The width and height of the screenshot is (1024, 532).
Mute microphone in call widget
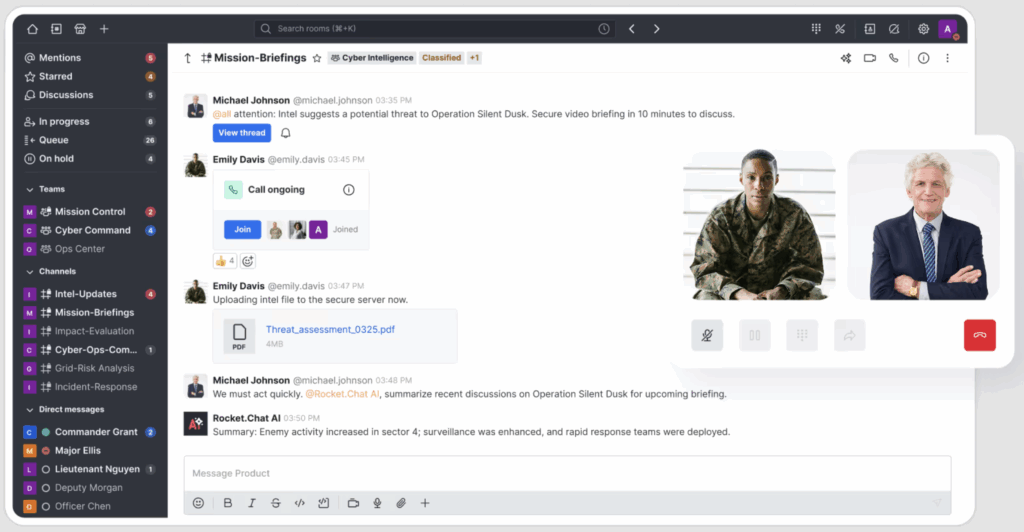coord(707,336)
